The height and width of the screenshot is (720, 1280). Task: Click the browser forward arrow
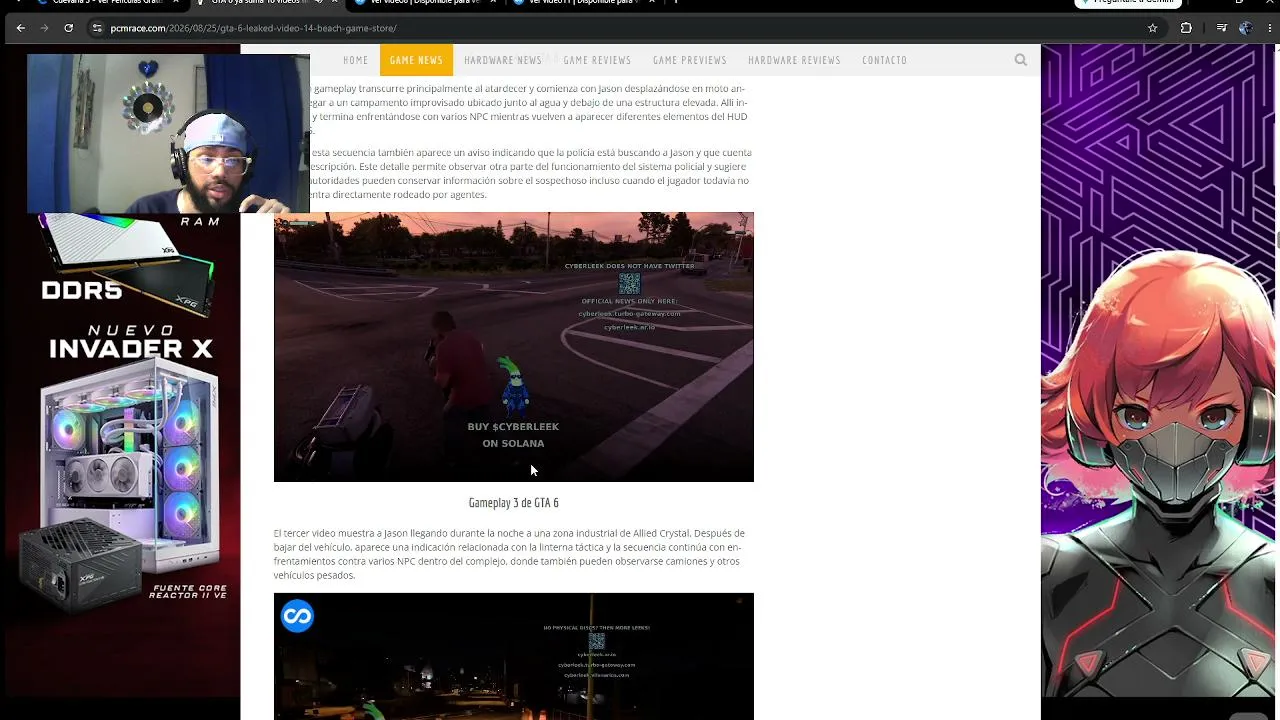[44, 28]
